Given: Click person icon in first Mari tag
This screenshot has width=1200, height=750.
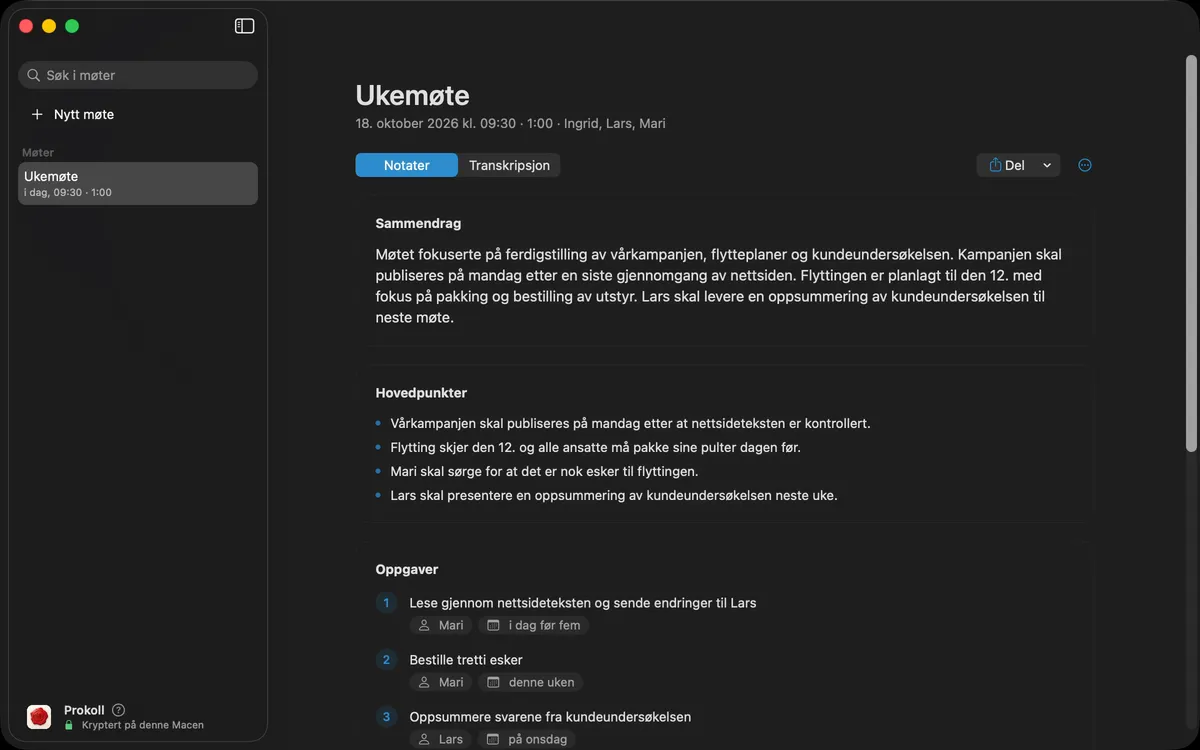Looking at the screenshot, I should pos(424,625).
